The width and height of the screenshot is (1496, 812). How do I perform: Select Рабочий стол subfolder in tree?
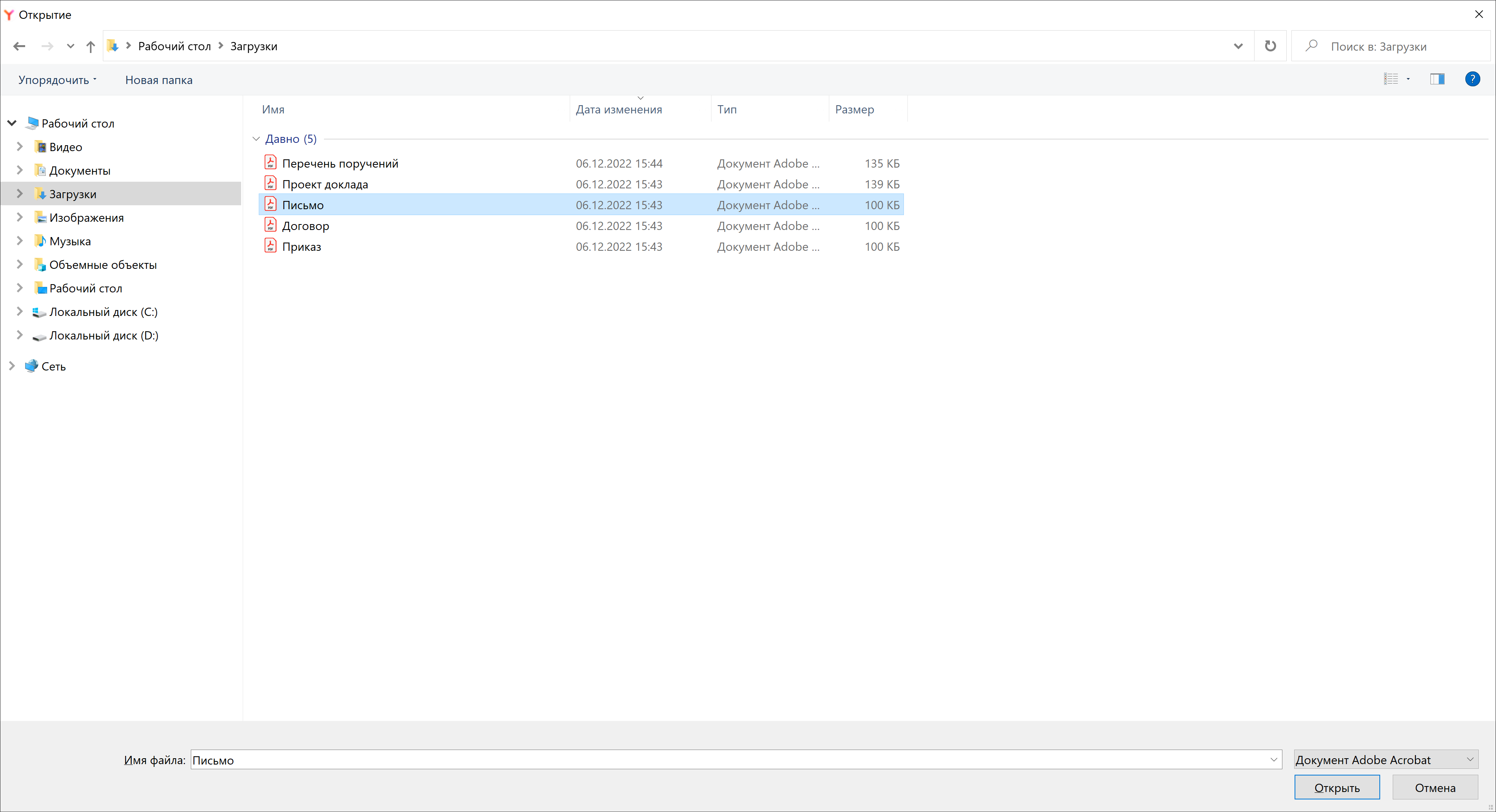(85, 288)
